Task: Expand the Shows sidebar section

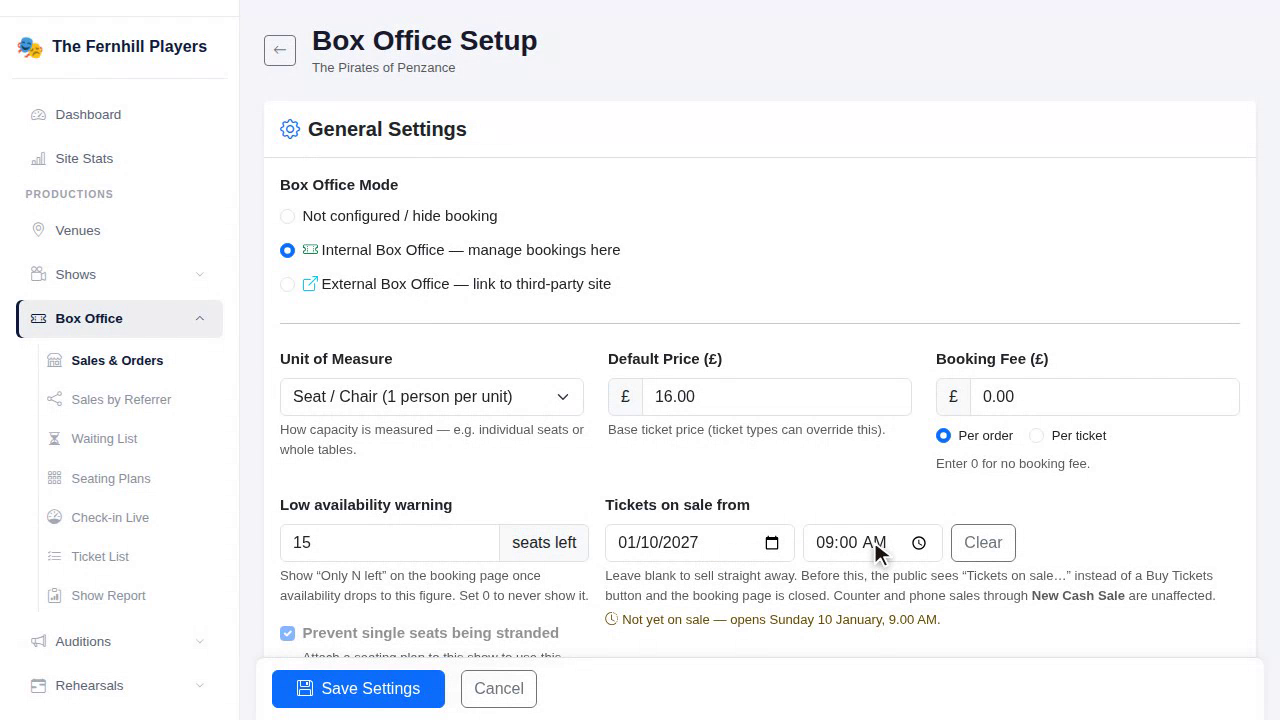Action: coord(199,274)
